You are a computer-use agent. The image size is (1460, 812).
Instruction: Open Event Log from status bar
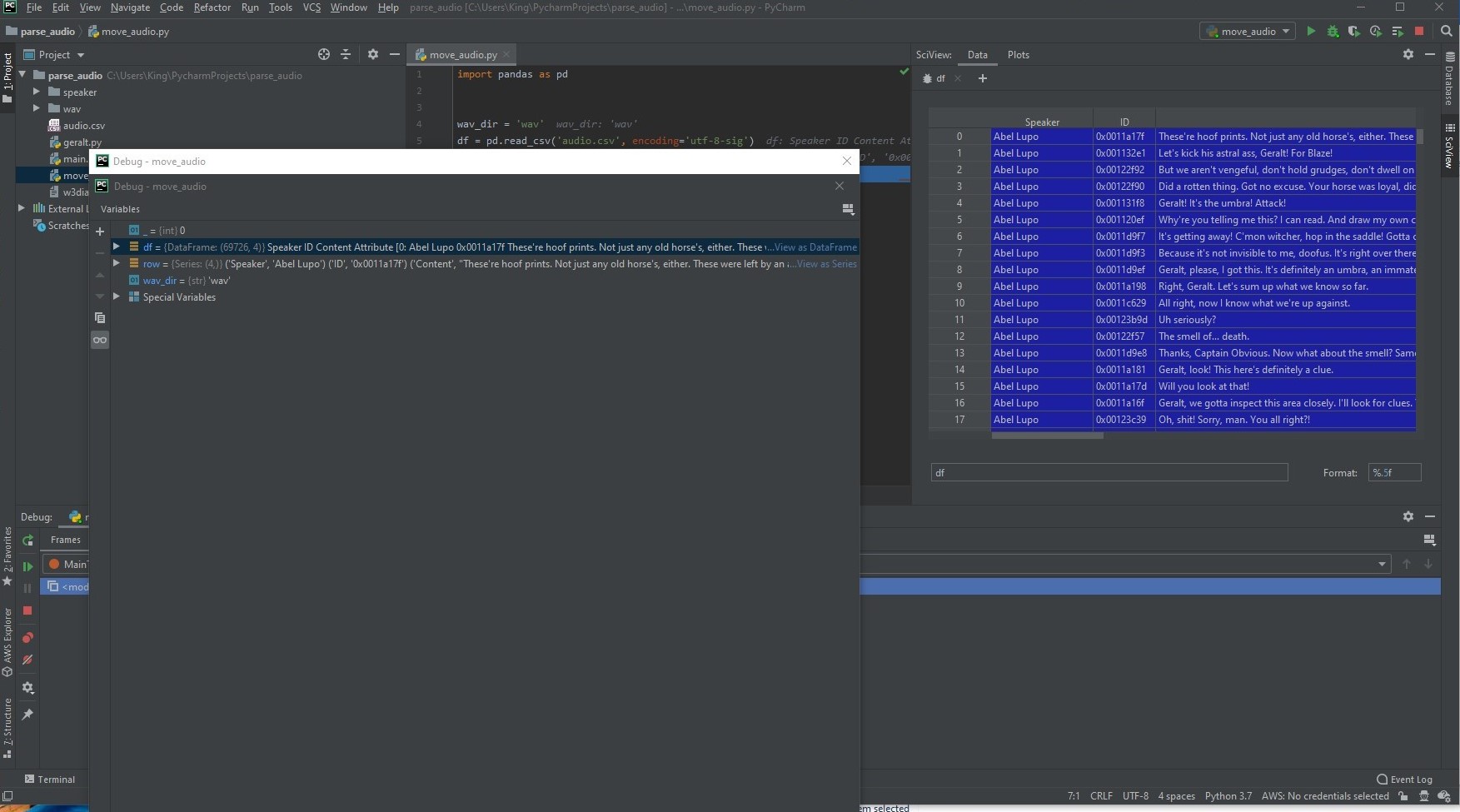tap(1404, 780)
